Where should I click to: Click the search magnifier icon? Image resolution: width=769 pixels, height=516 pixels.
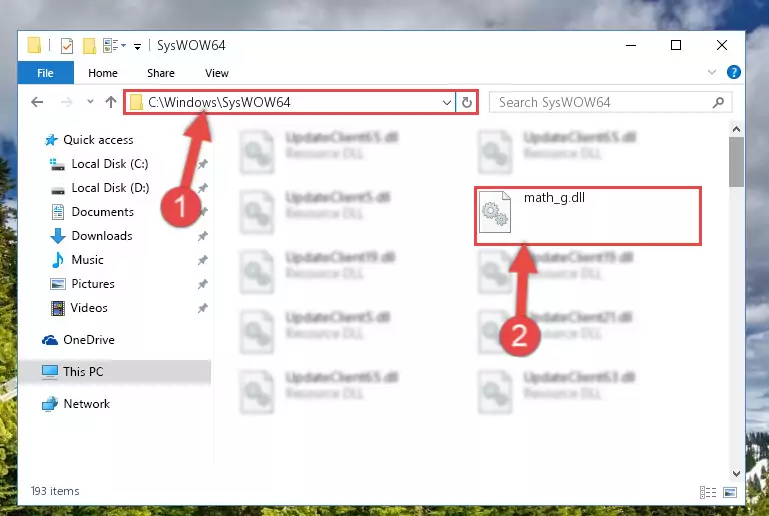pos(718,102)
